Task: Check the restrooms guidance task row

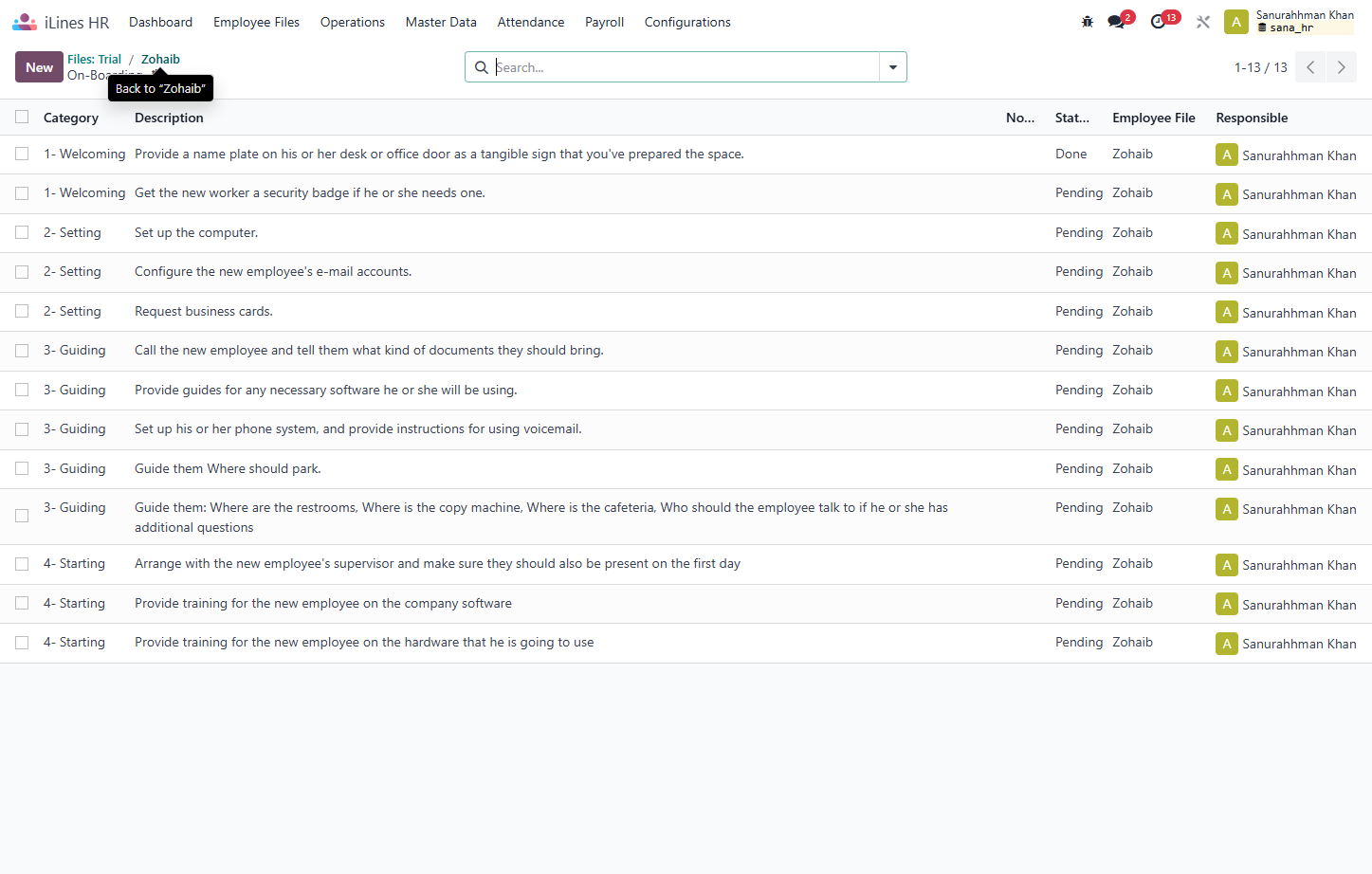Action: tap(22, 516)
